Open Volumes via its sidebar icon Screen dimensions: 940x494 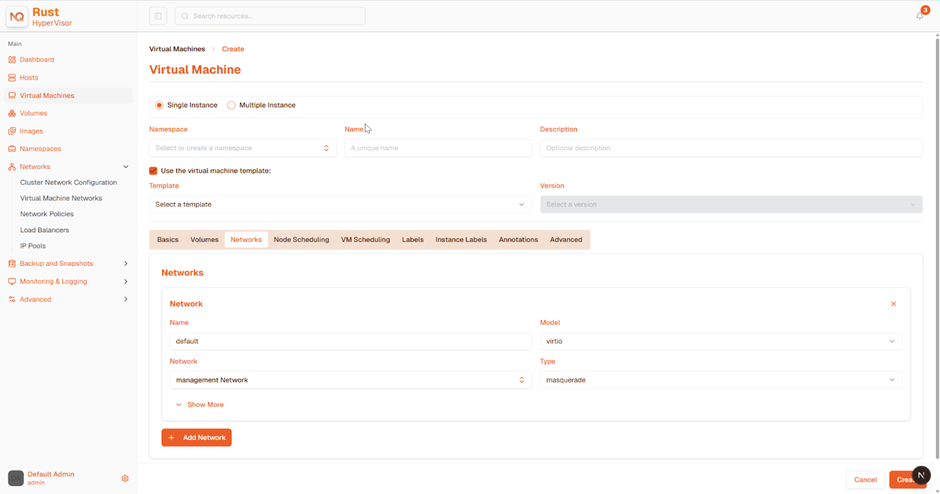click(x=12, y=113)
